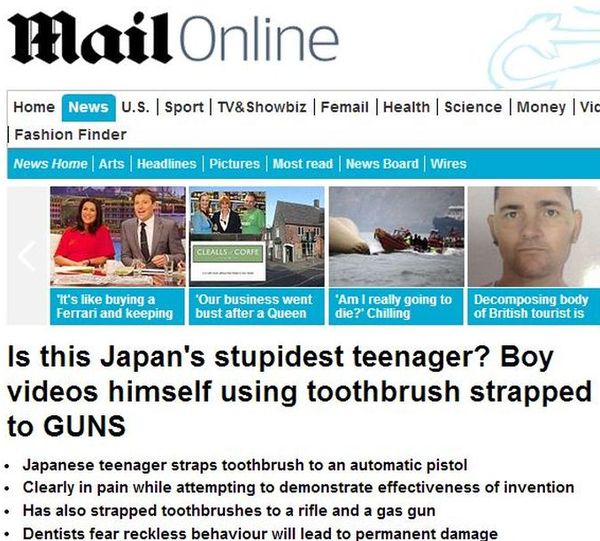Image resolution: width=600 pixels, height=541 pixels.
Task: Open the Money section
Action: (541, 107)
